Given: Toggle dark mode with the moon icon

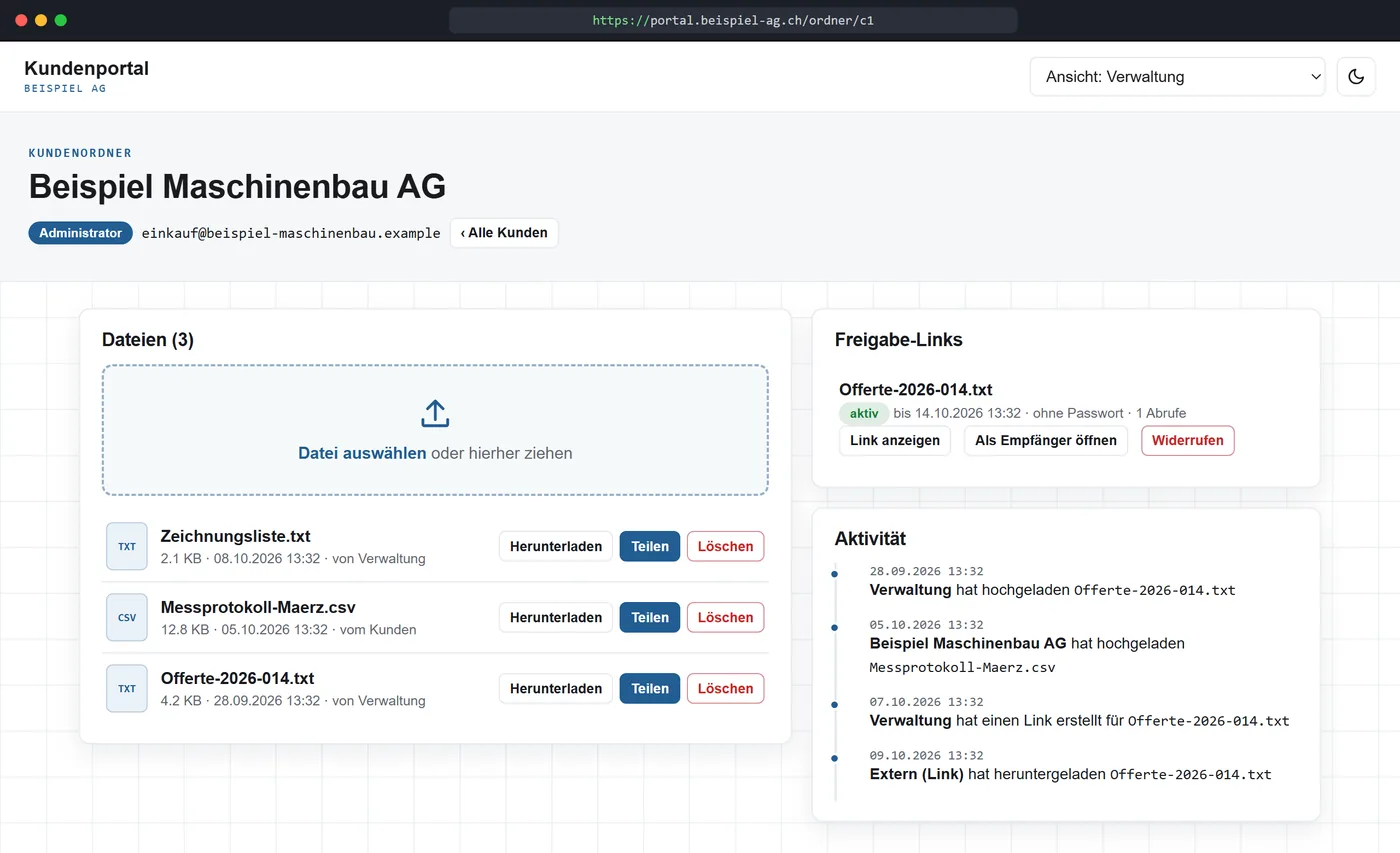Looking at the screenshot, I should [1356, 77].
